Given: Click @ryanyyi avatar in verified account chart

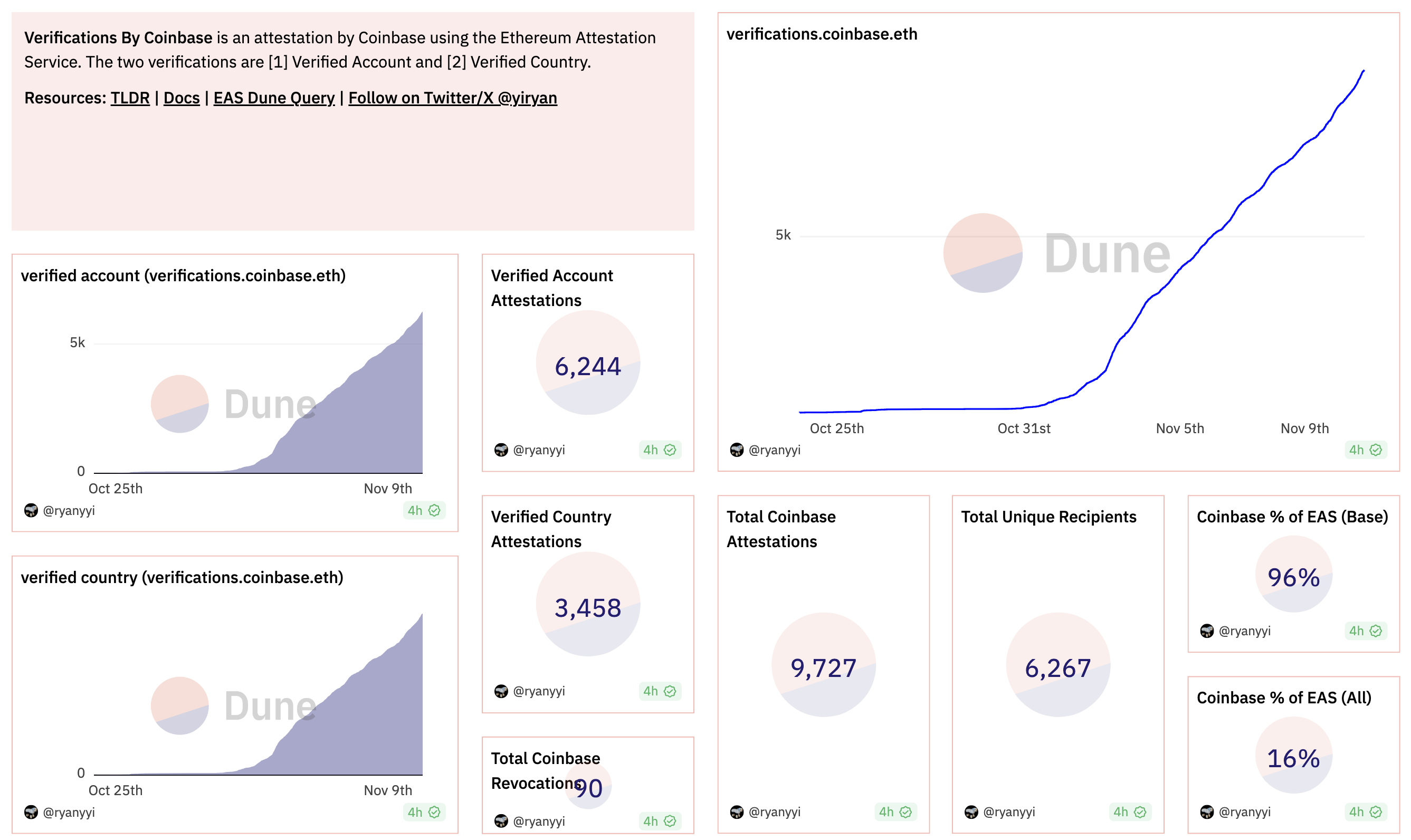Looking at the screenshot, I should coord(31,510).
